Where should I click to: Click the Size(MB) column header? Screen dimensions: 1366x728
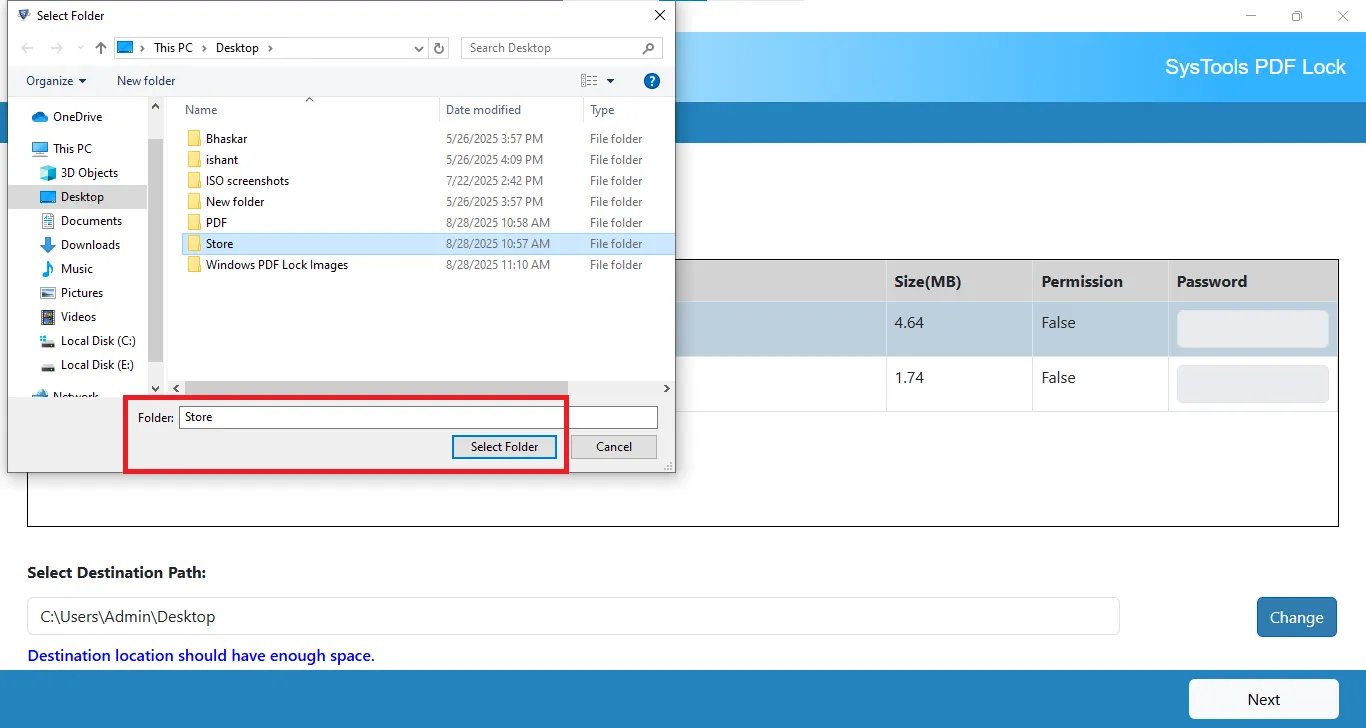[x=927, y=282]
